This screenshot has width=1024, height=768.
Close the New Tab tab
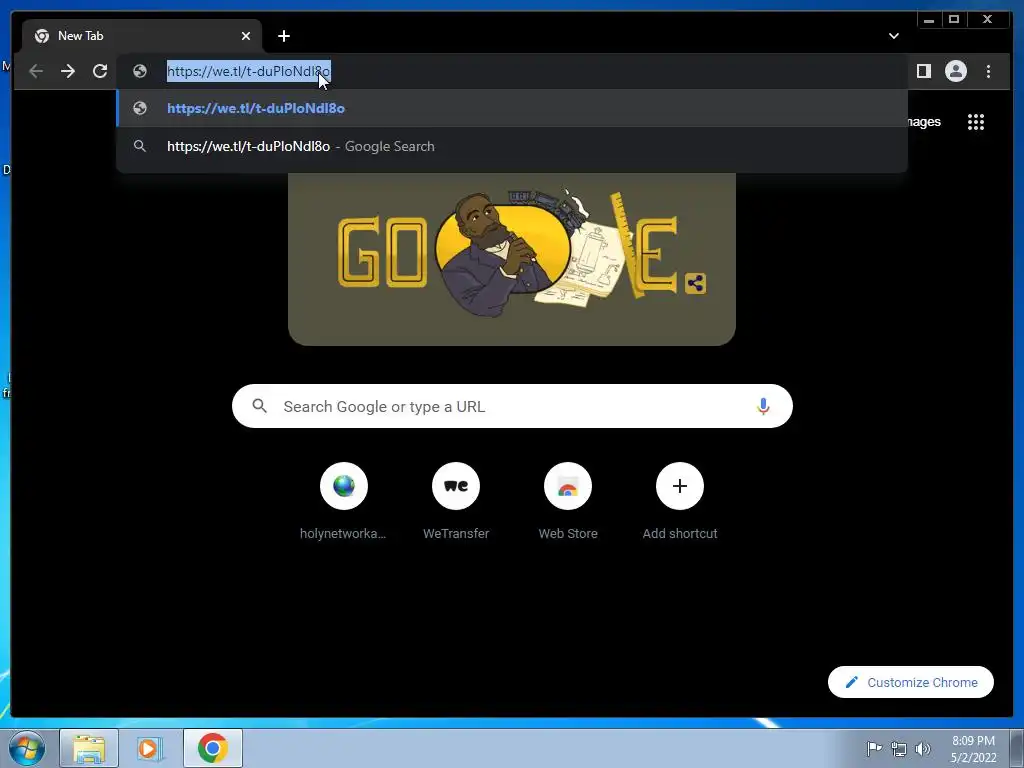click(246, 36)
